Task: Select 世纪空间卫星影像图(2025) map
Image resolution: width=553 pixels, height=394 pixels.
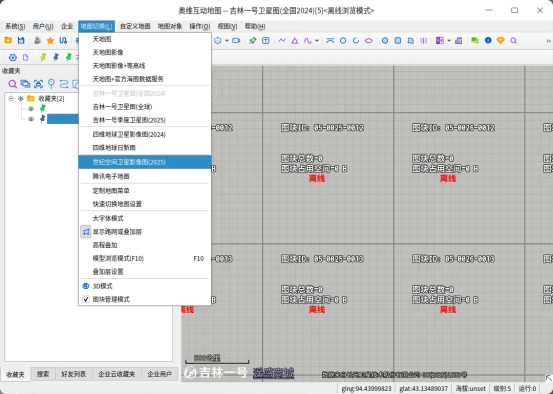Action: [x=145, y=162]
